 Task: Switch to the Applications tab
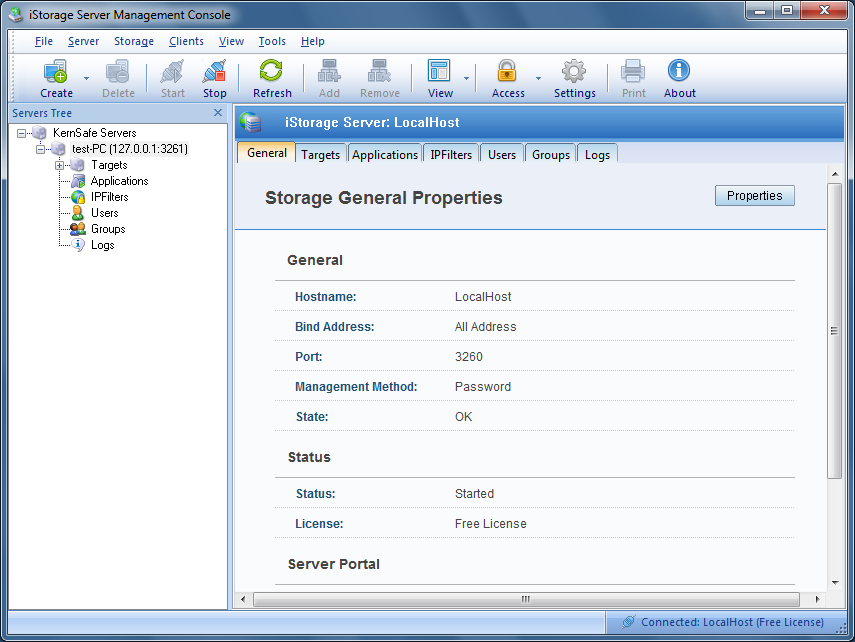coord(385,154)
